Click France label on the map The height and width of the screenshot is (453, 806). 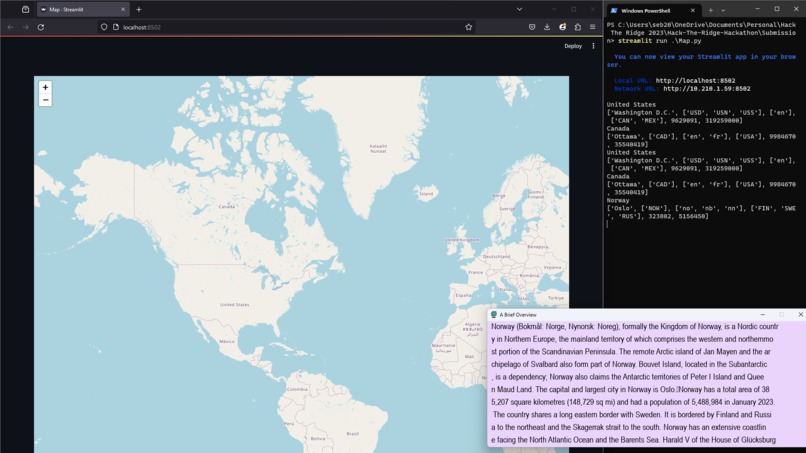[x=475, y=272]
